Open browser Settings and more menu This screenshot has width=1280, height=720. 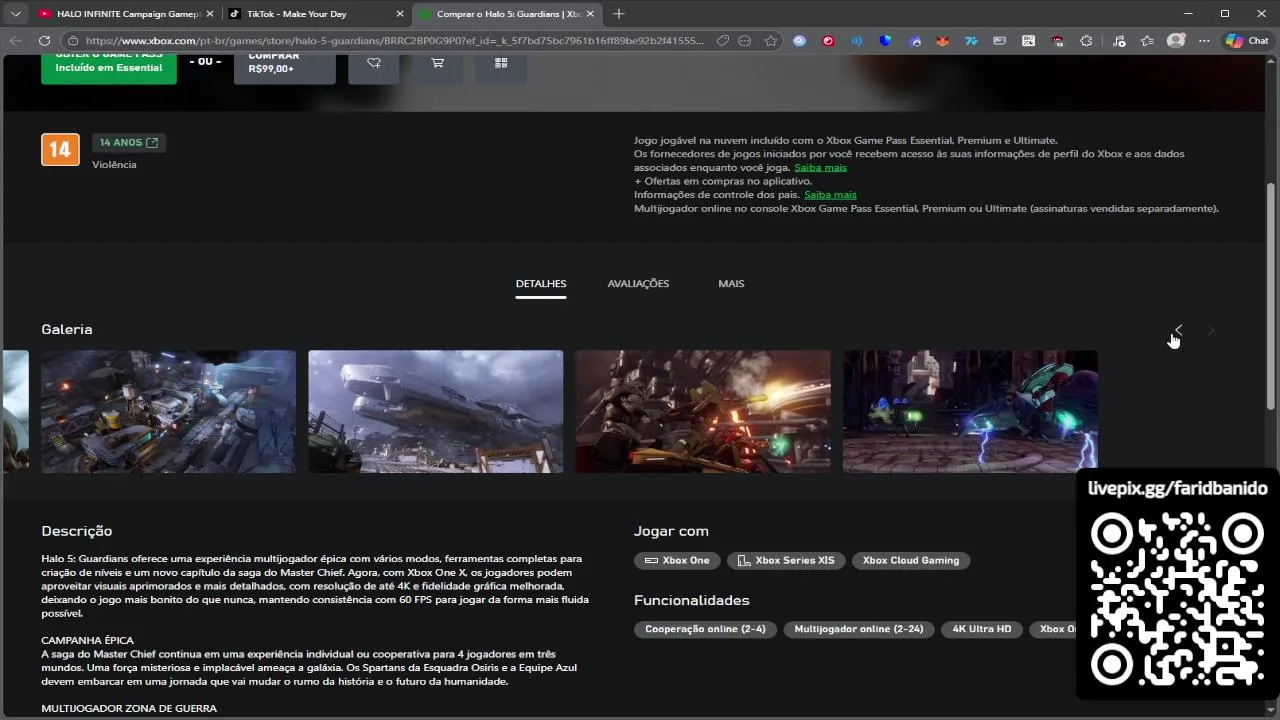click(1204, 41)
